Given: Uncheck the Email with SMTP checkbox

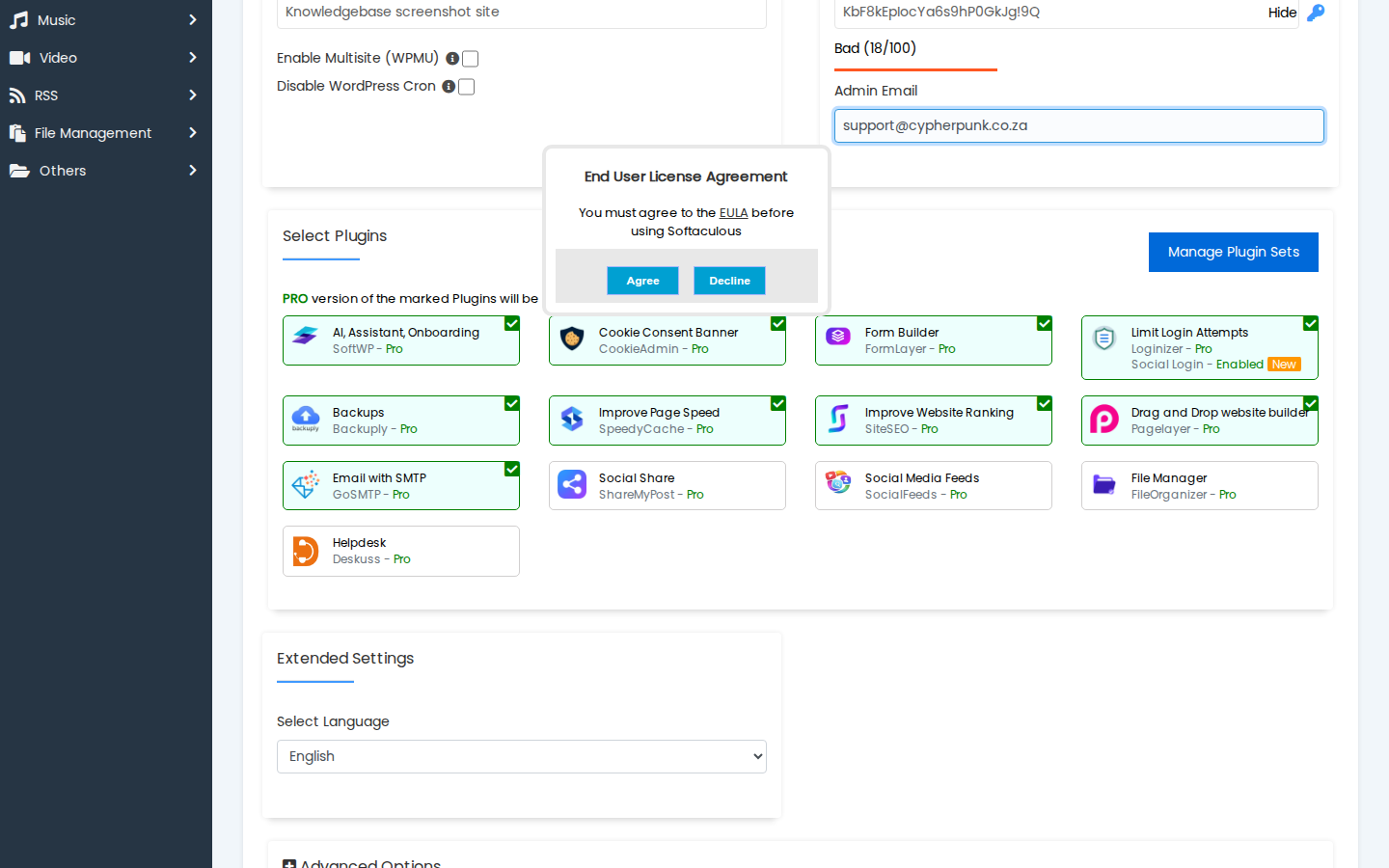Looking at the screenshot, I should coord(512,469).
